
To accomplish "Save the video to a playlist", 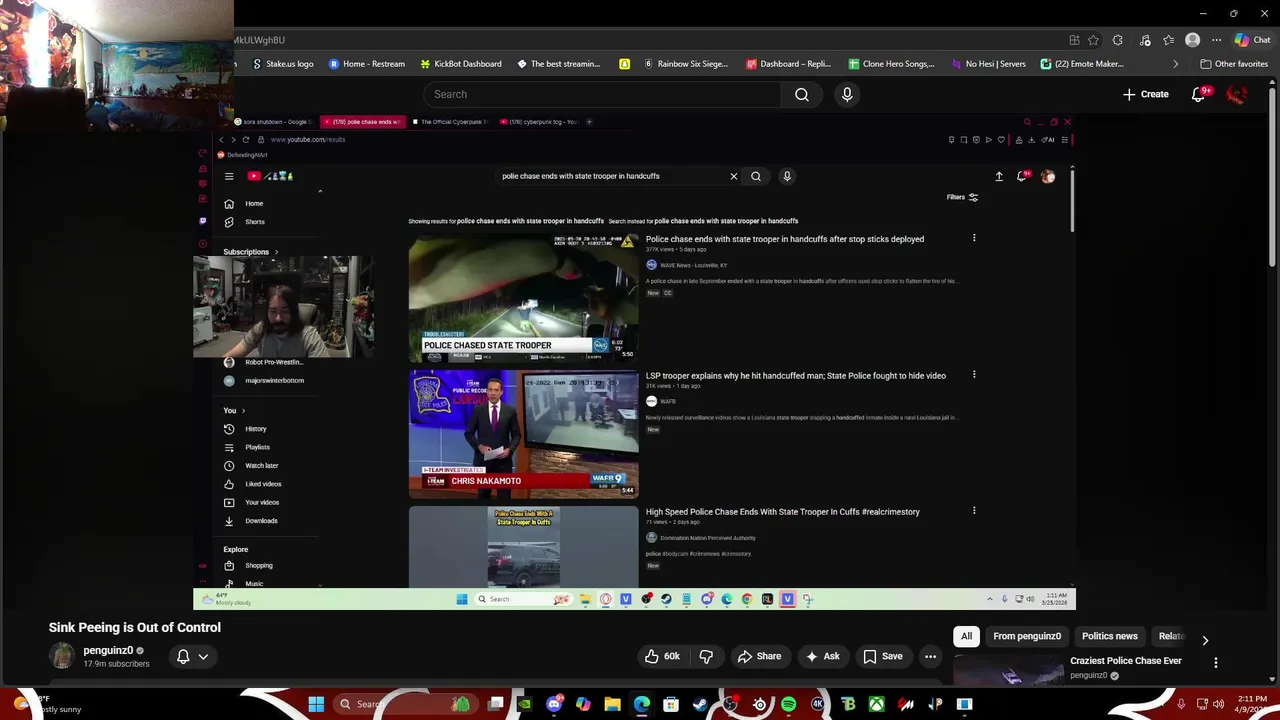I will (883, 656).
